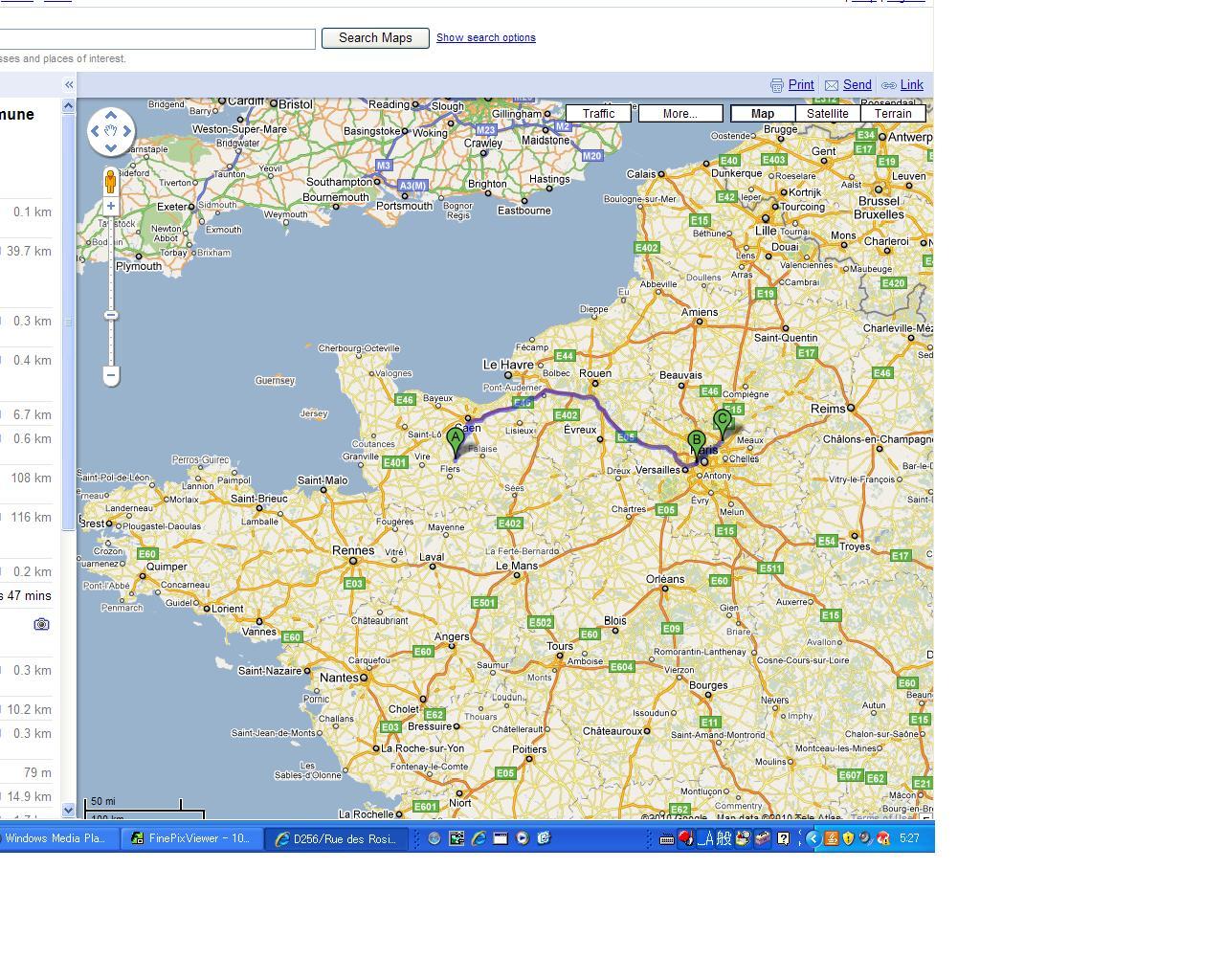Click Show search options link

point(485,37)
